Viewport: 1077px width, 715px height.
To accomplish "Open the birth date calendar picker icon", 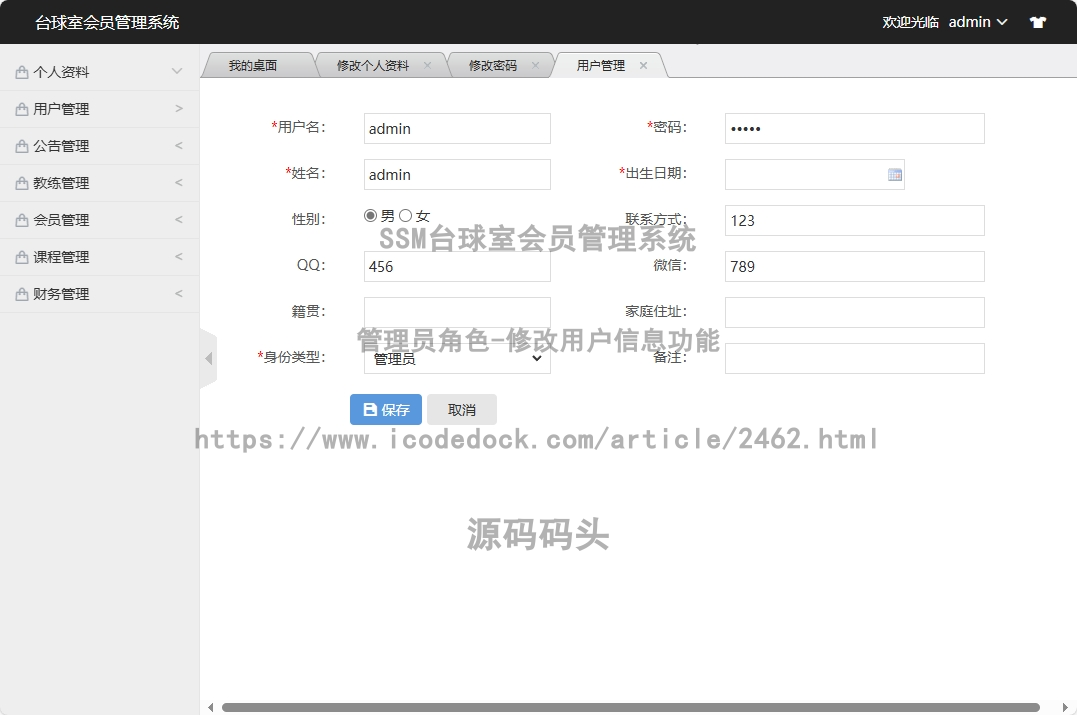I will click(x=894, y=174).
